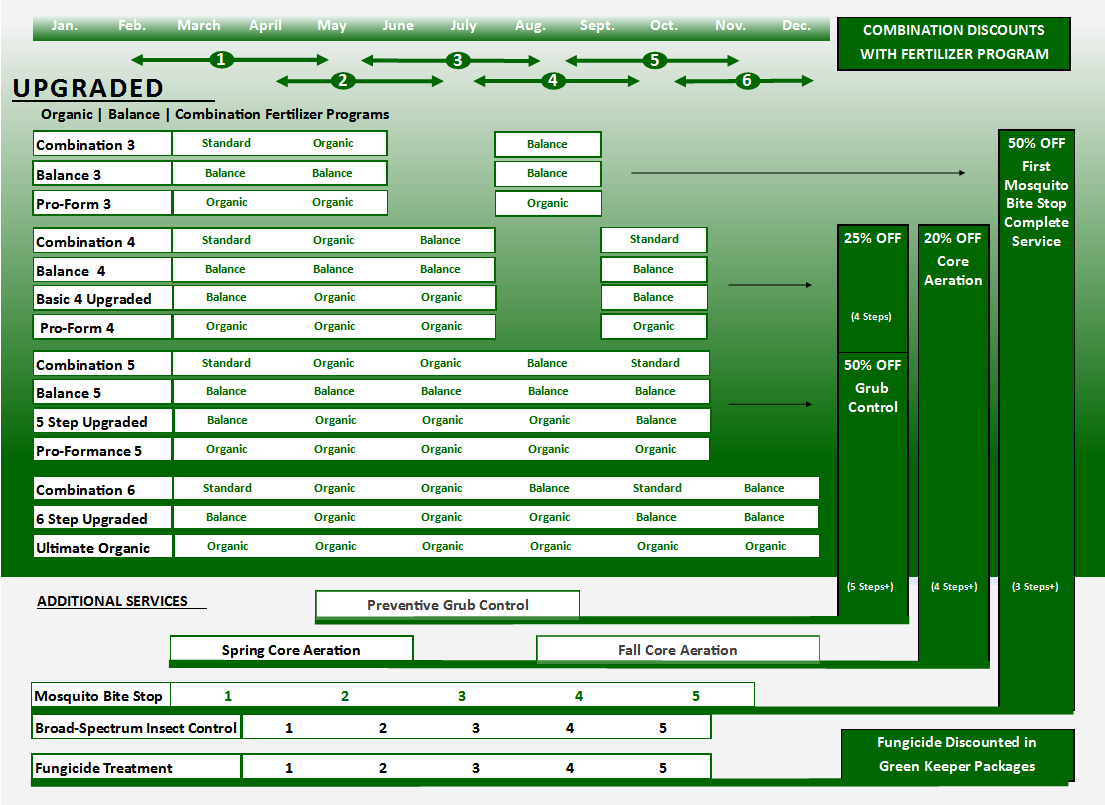Click the step 3 circle on the timeline

pos(458,60)
